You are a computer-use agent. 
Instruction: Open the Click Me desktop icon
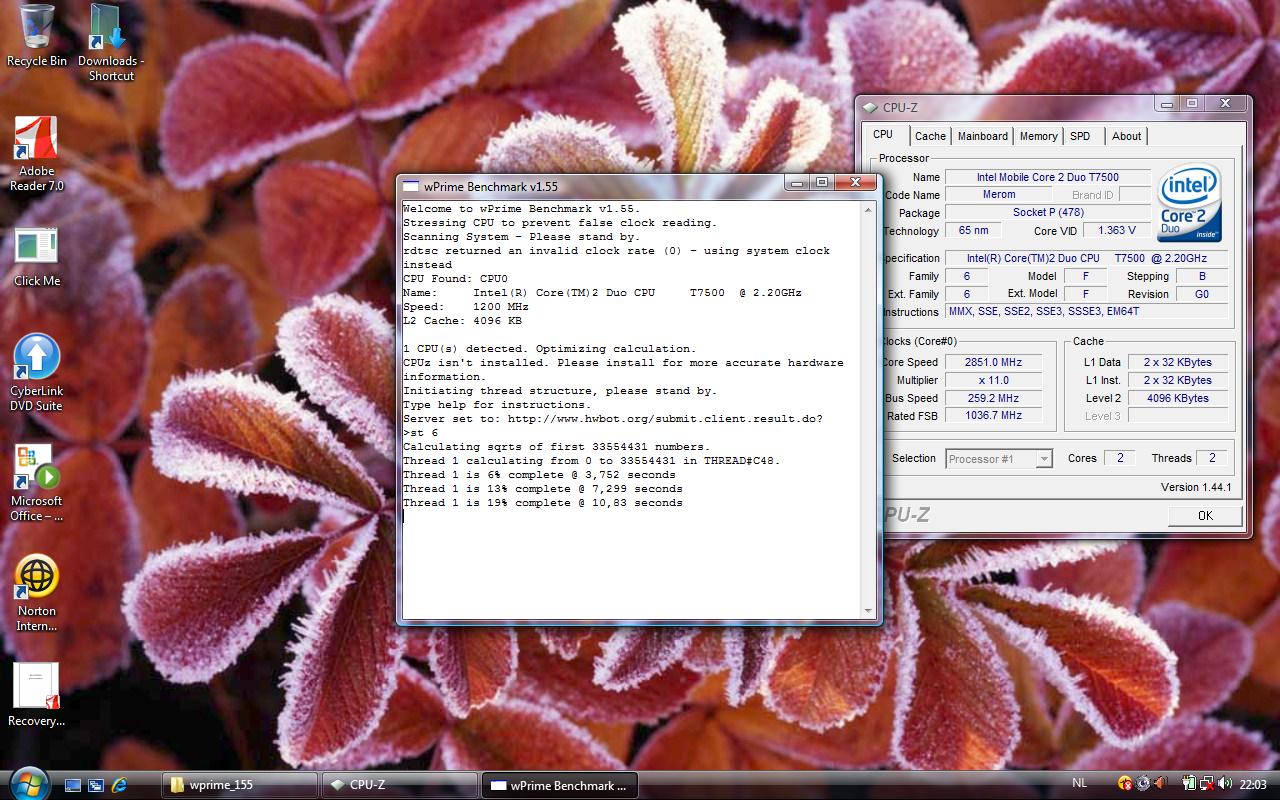click(37, 256)
